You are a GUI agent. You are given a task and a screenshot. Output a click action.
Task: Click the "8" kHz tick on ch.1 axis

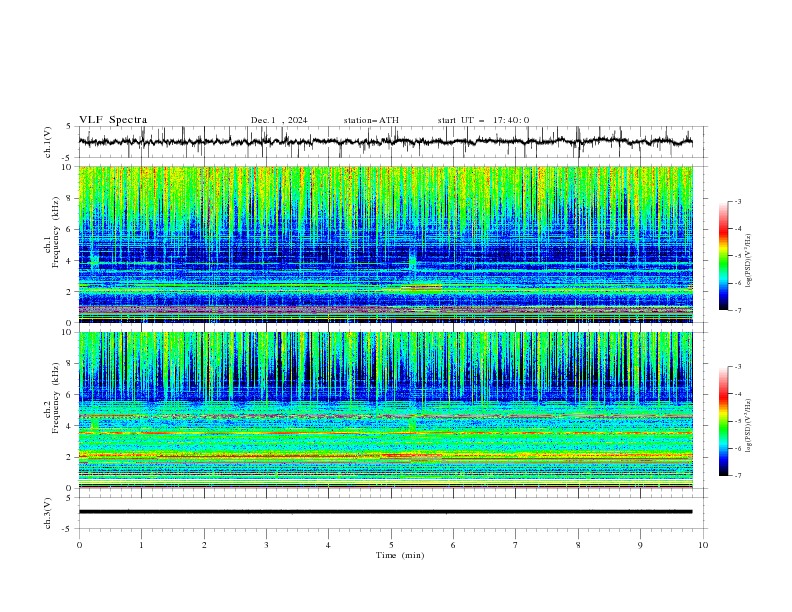[71, 198]
